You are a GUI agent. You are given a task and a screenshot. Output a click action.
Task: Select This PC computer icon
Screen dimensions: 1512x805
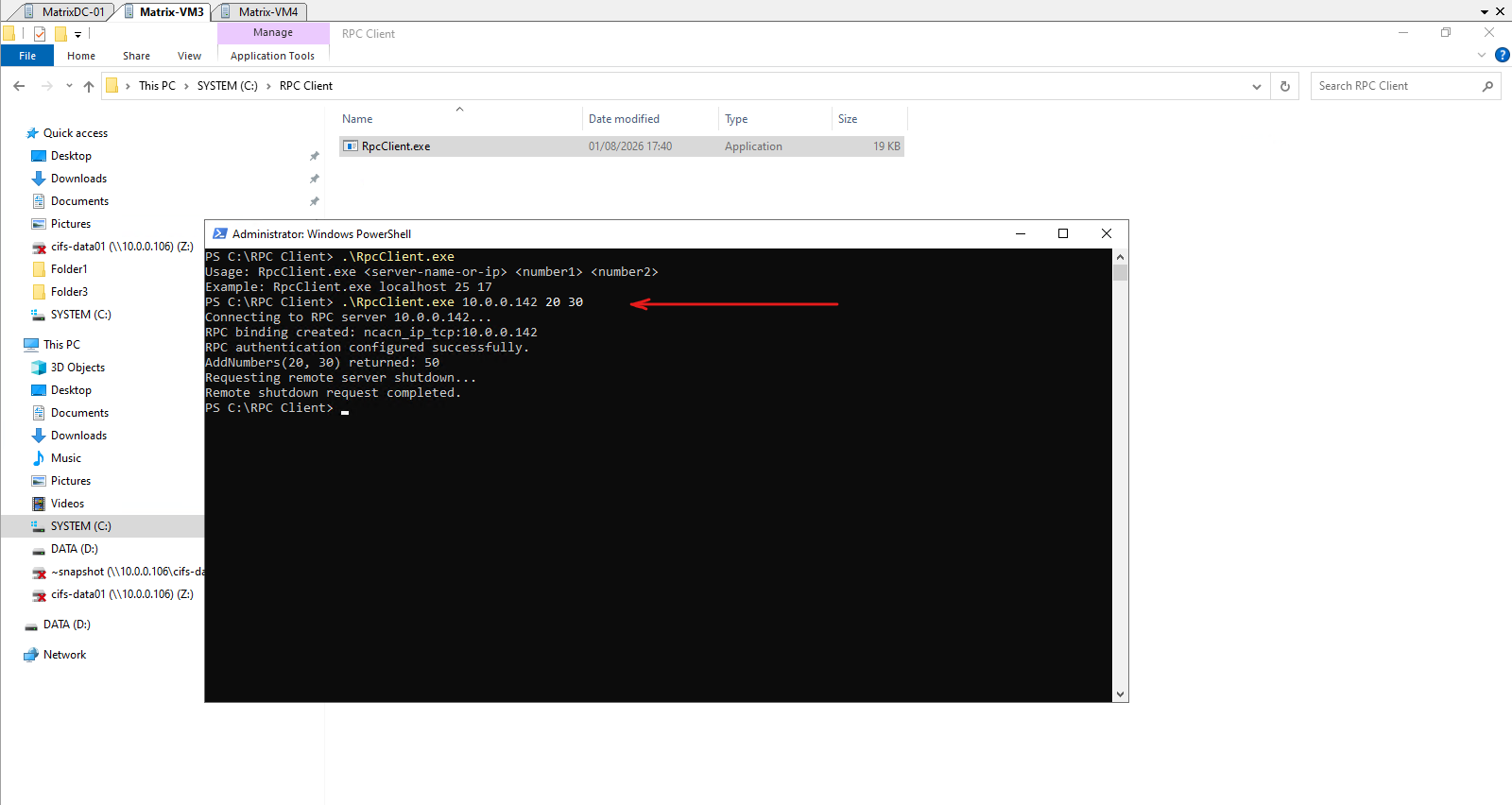coord(31,345)
